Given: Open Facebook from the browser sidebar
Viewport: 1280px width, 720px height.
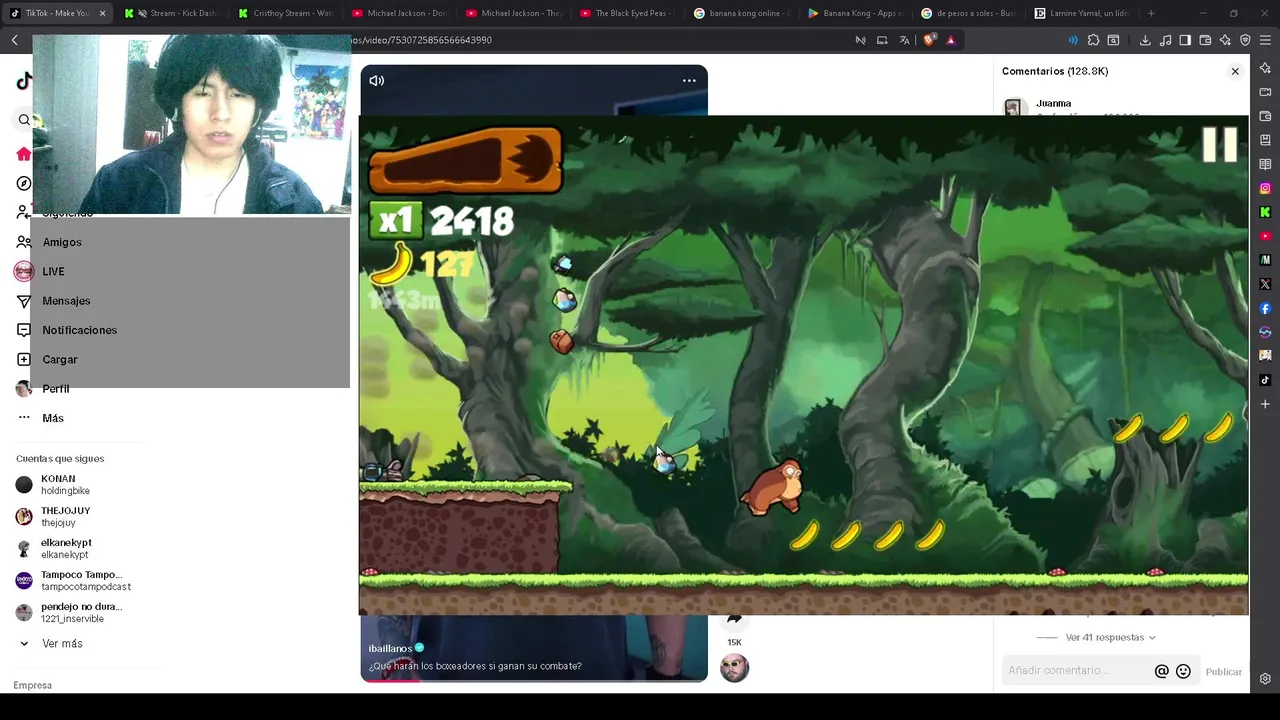Looking at the screenshot, I should coord(1265,308).
